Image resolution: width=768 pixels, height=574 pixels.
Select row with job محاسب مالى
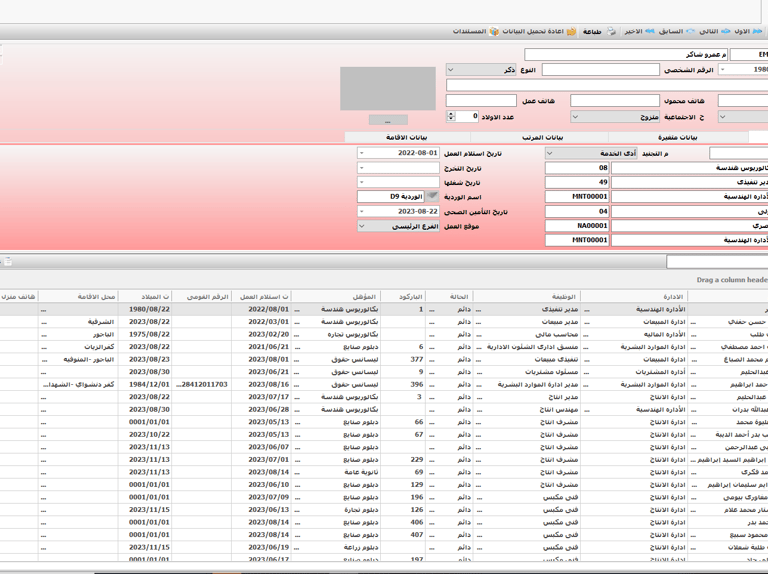384,335
